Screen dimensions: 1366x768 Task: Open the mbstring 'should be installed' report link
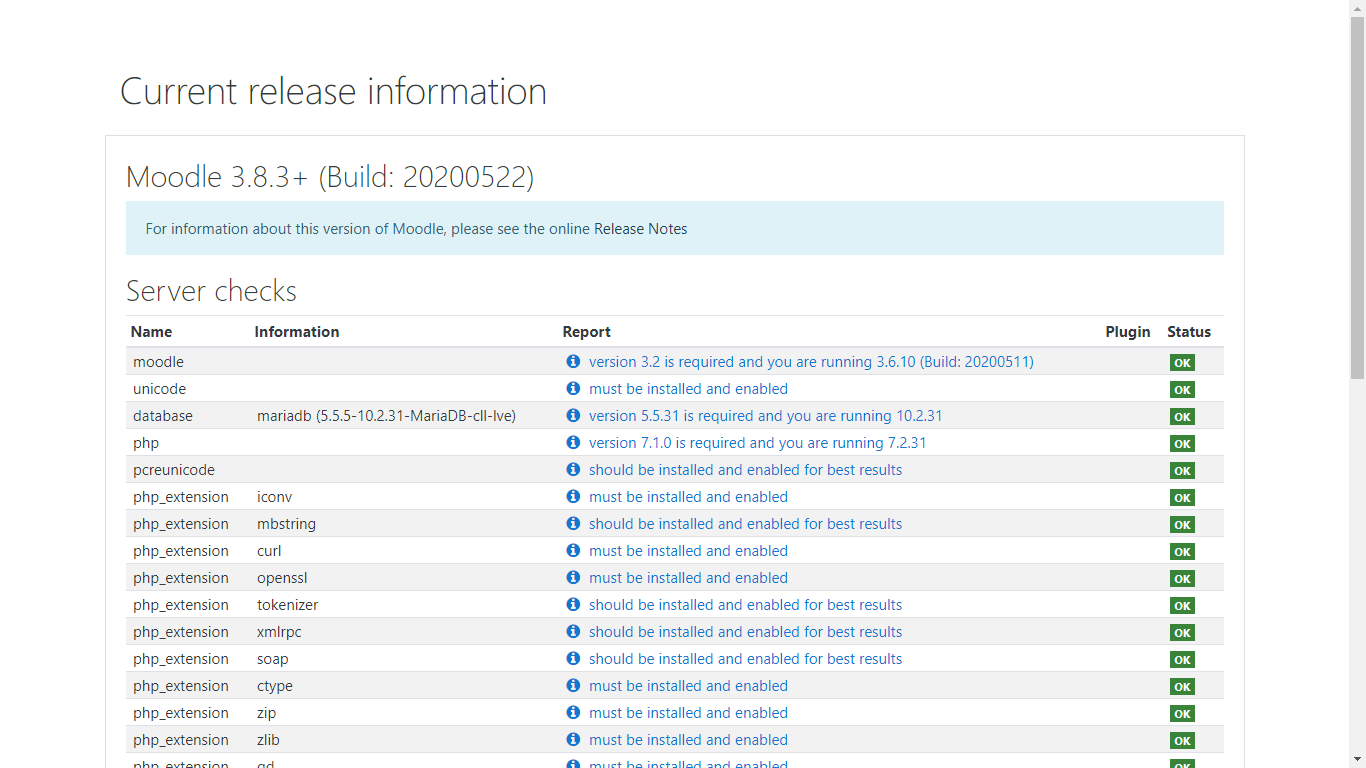tap(745, 524)
